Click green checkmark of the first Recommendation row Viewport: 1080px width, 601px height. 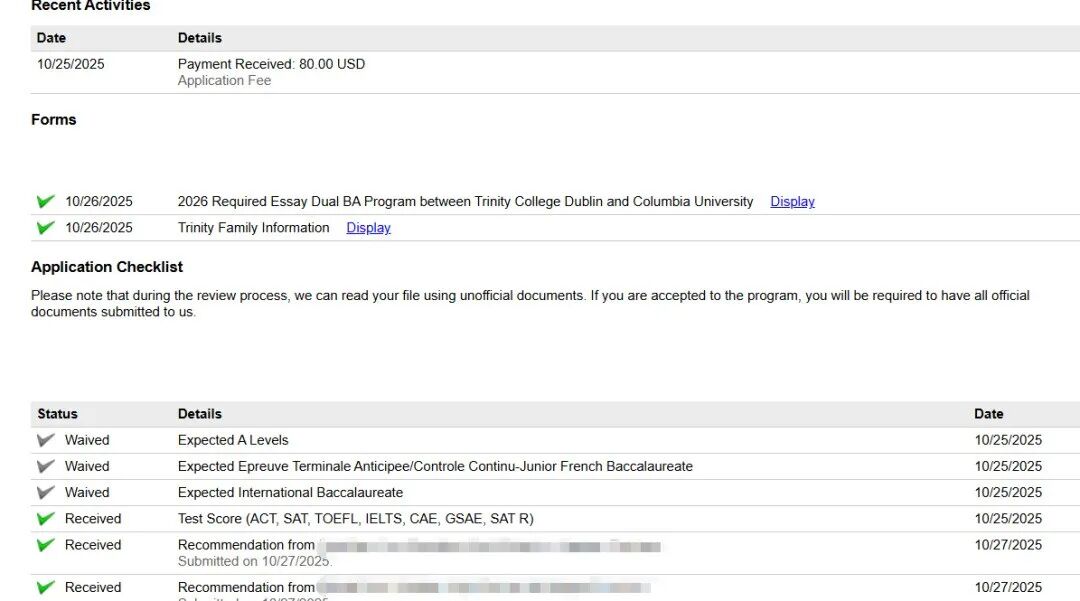point(45,545)
